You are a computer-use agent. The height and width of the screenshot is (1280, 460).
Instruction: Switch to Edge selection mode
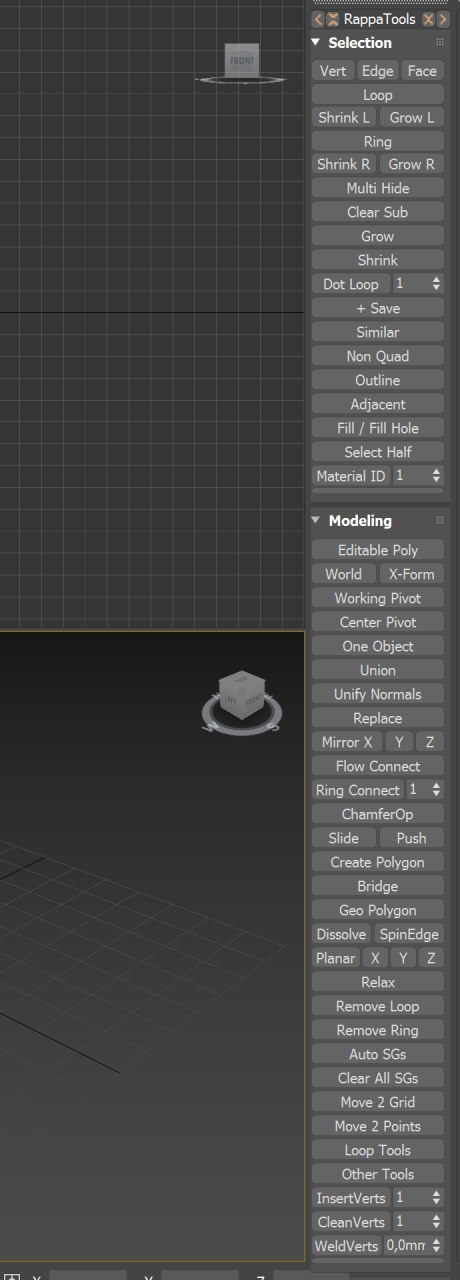[x=377, y=71]
